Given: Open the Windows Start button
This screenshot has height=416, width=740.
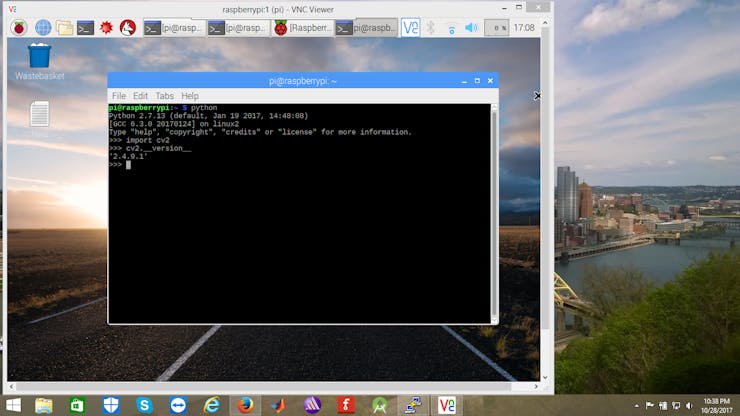Looking at the screenshot, I should point(13,405).
